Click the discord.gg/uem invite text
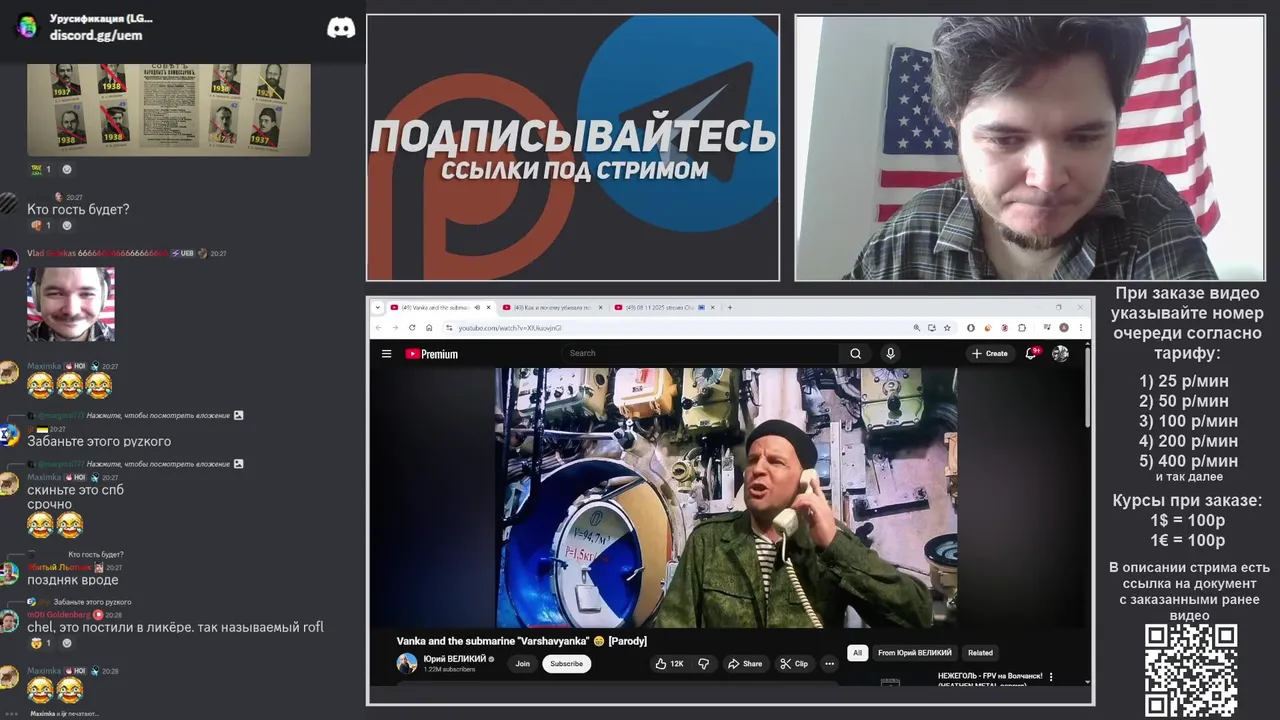Viewport: 1280px width, 720px height. click(96, 35)
